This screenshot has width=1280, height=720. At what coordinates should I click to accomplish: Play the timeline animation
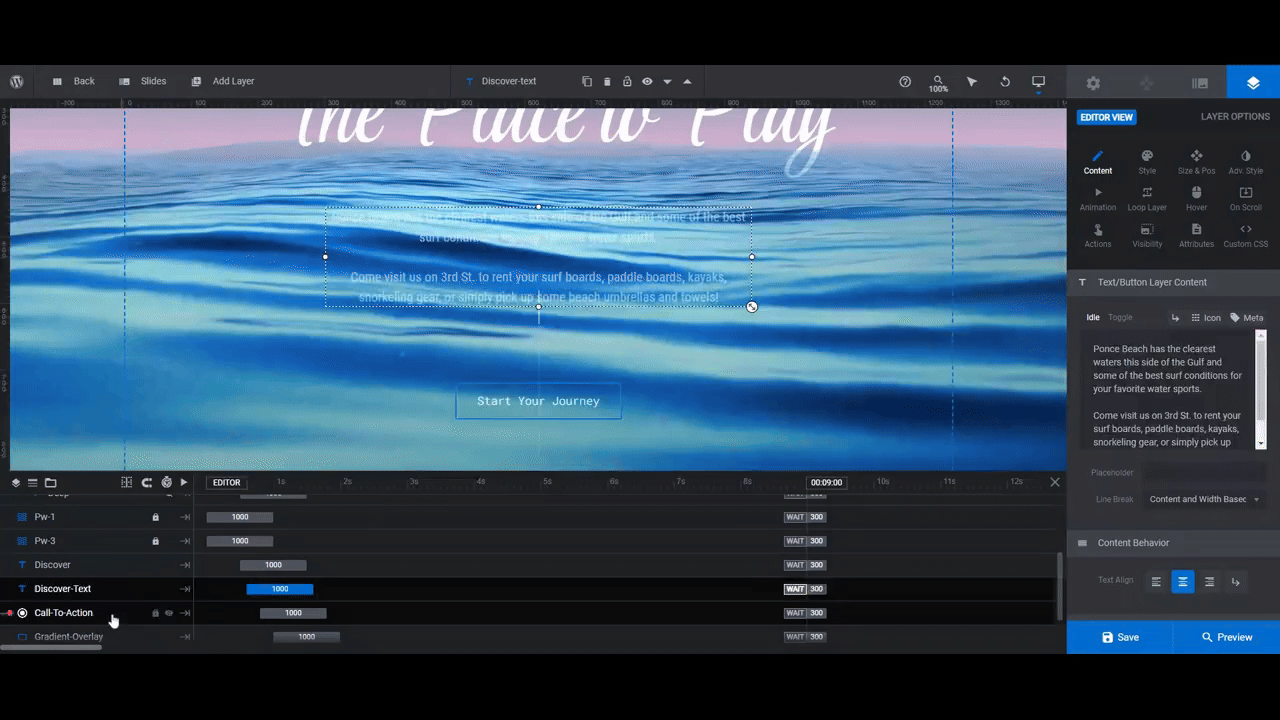click(x=184, y=482)
